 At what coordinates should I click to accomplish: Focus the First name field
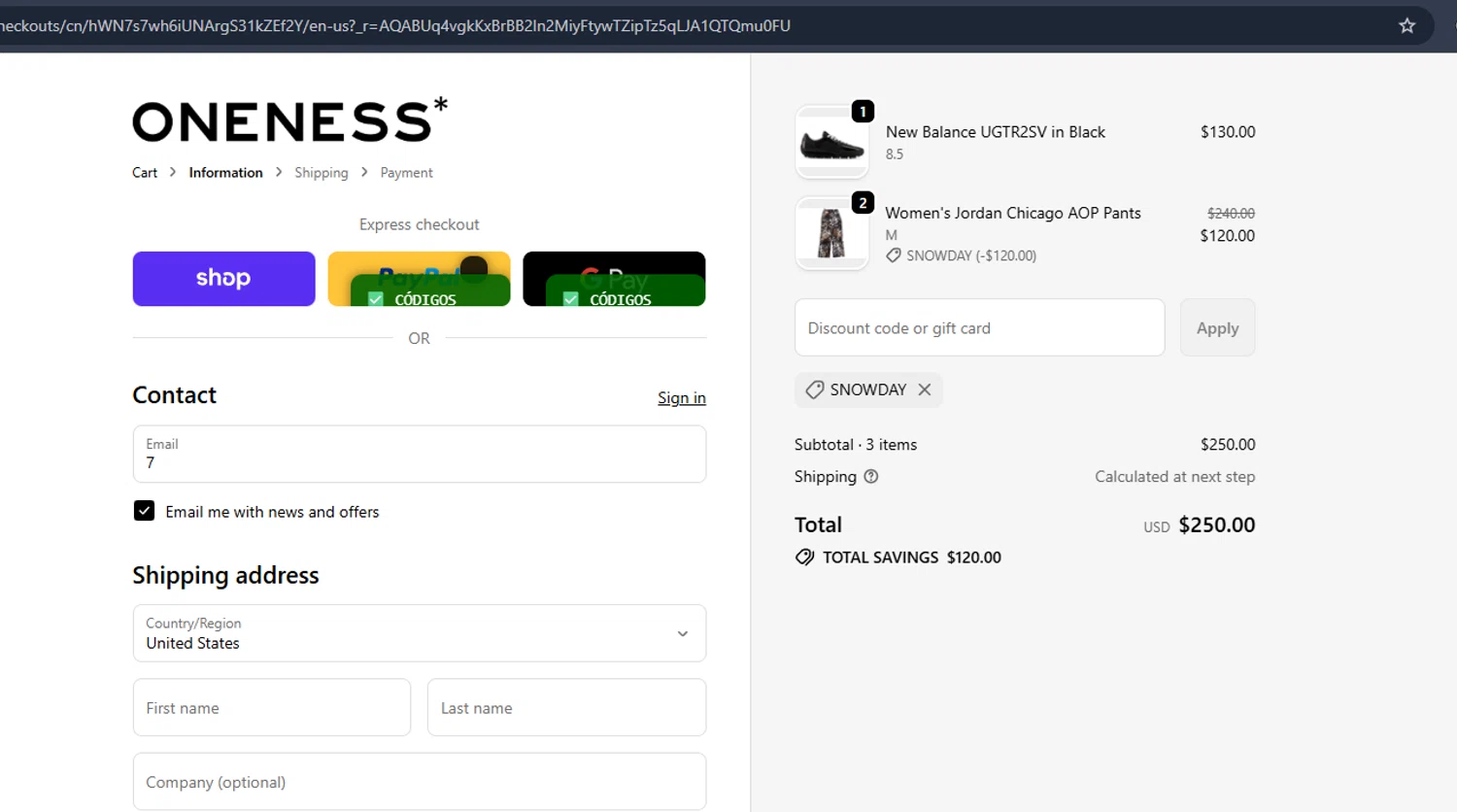[272, 708]
